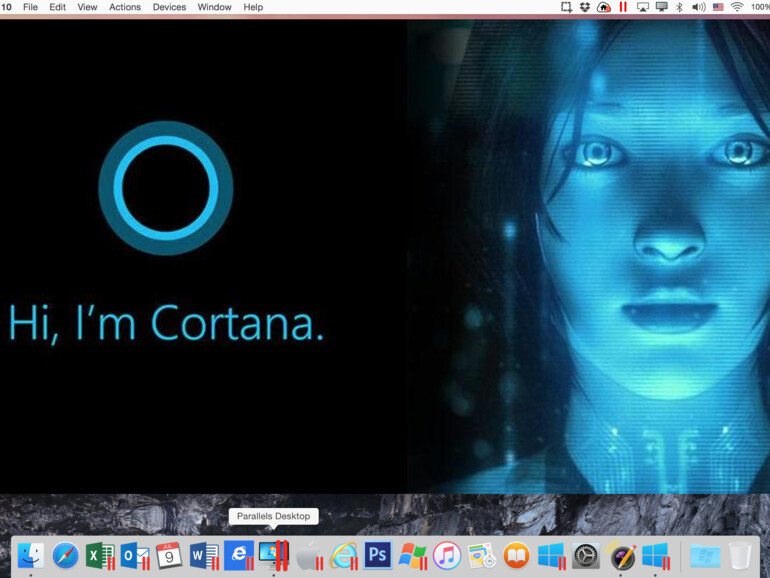Click the Windows 10 icon beside iBooks
The height and width of the screenshot is (578, 770).
tap(551, 556)
